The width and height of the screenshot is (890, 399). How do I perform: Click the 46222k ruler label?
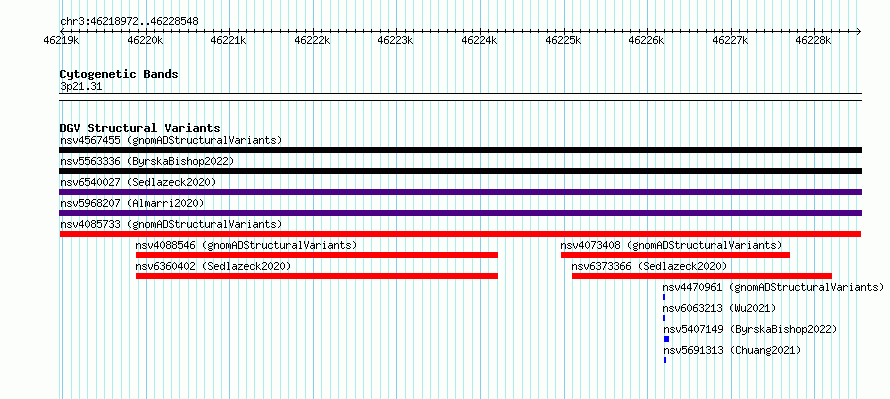312,40
